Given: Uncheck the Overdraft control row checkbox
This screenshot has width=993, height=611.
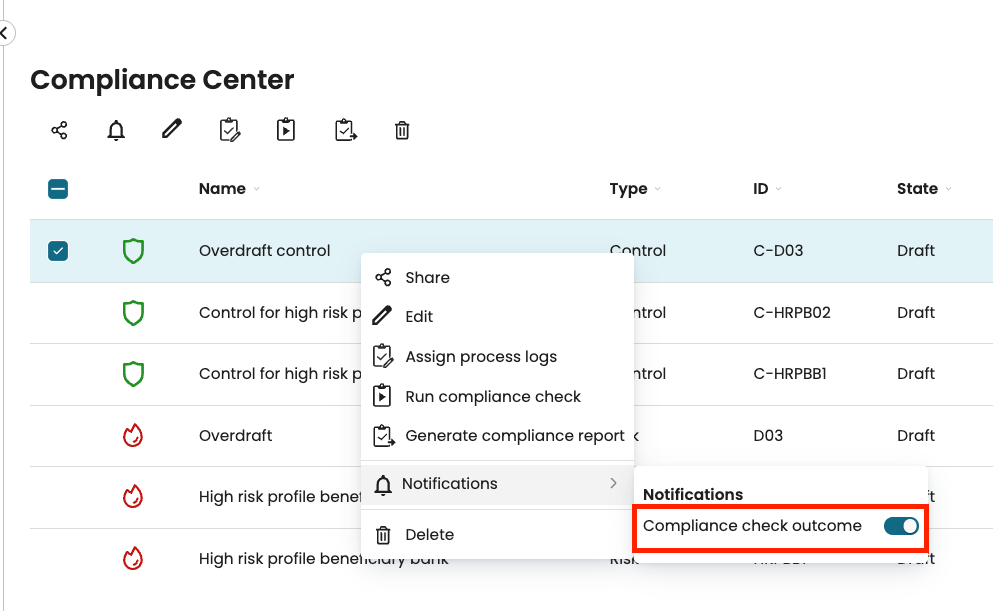Looking at the screenshot, I should [58, 251].
